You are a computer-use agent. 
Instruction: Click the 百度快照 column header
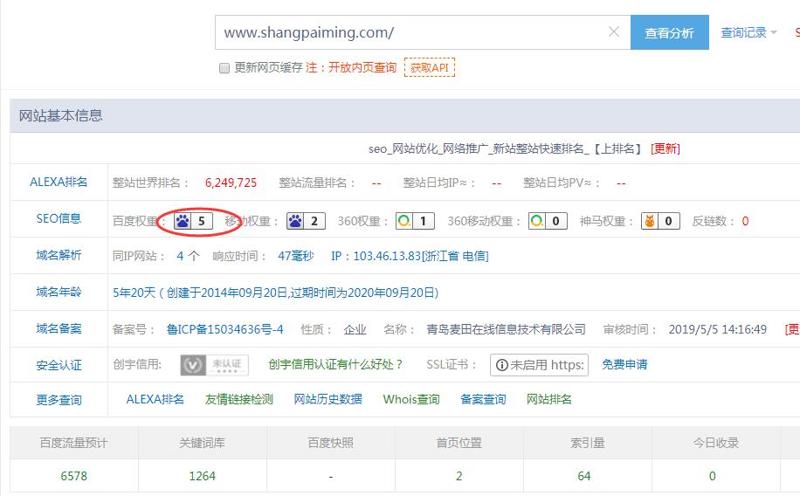coord(331,442)
